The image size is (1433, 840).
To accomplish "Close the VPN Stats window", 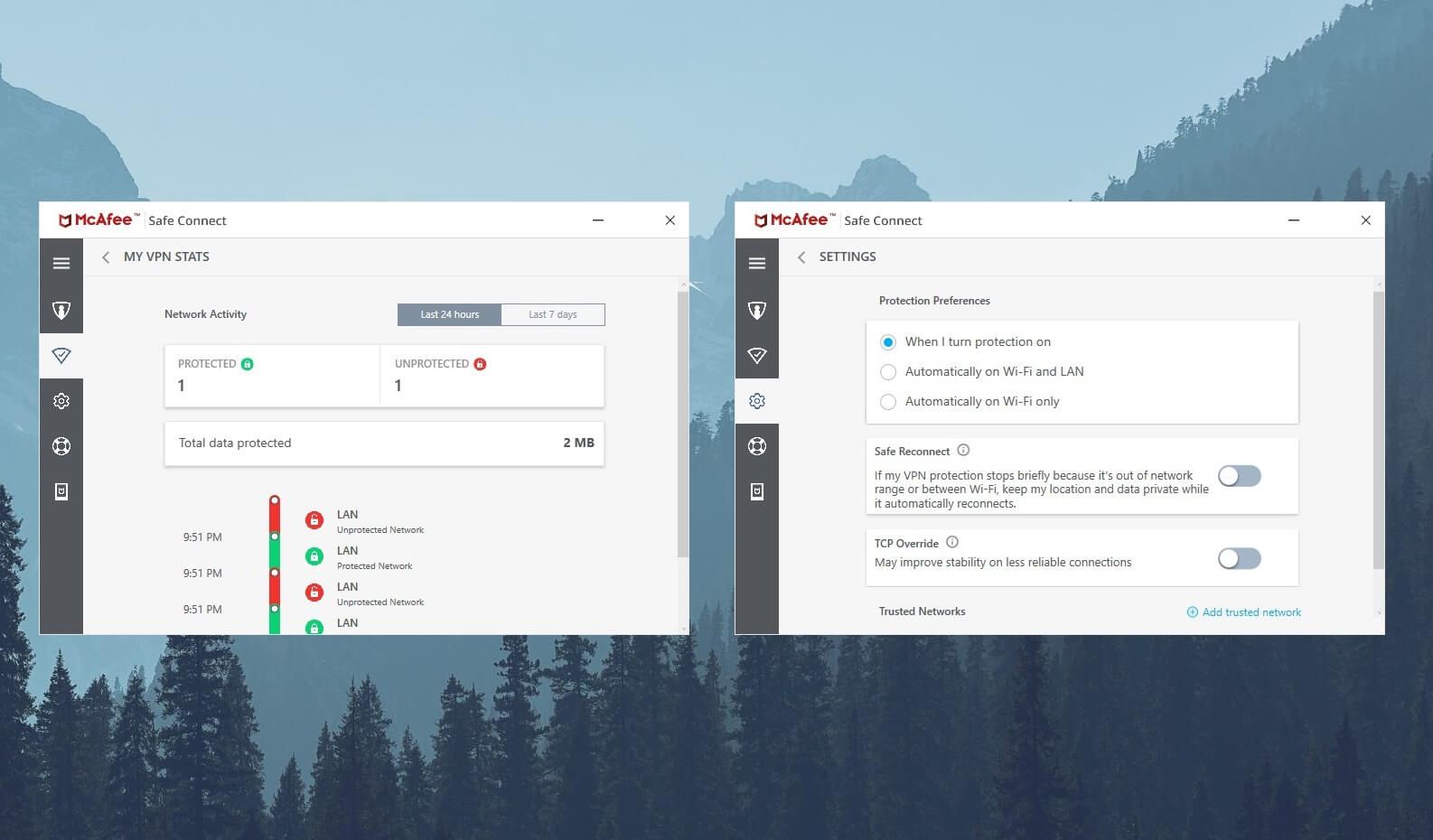I will coord(670,220).
